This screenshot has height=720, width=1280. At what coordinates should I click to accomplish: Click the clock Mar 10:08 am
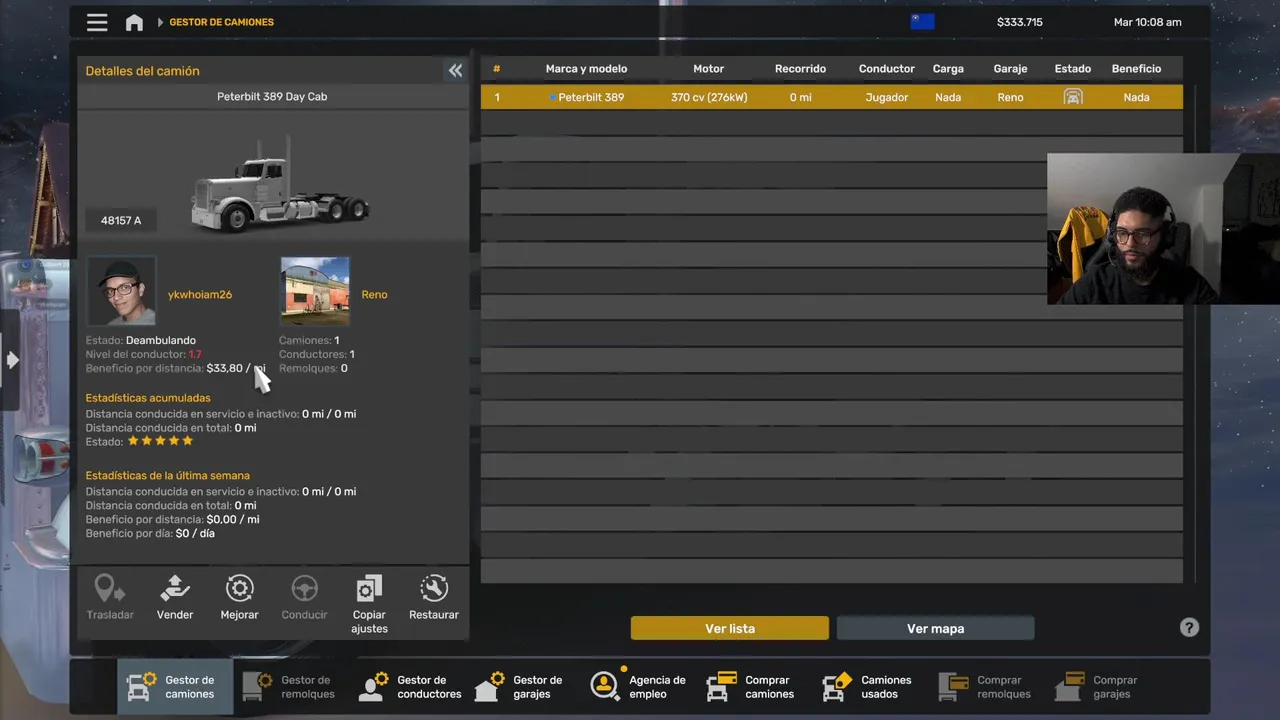(x=1147, y=22)
